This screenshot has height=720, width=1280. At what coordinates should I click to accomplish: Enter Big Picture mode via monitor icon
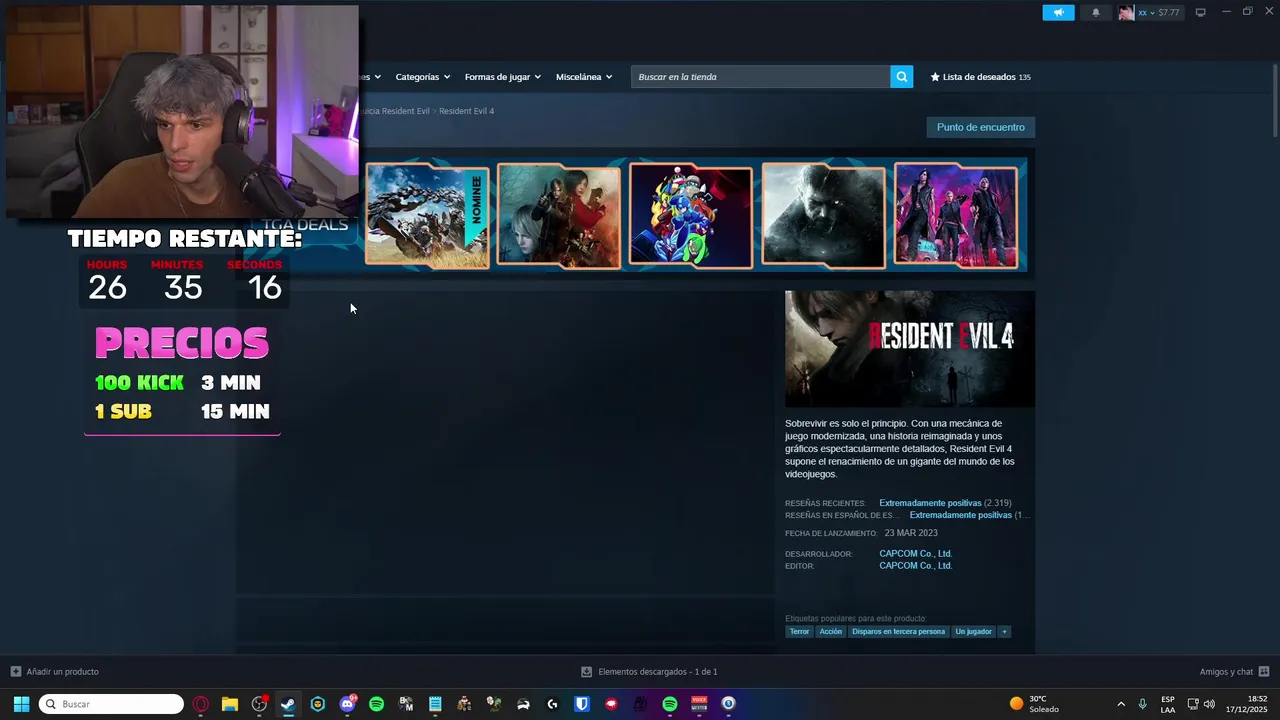[x=1201, y=12]
